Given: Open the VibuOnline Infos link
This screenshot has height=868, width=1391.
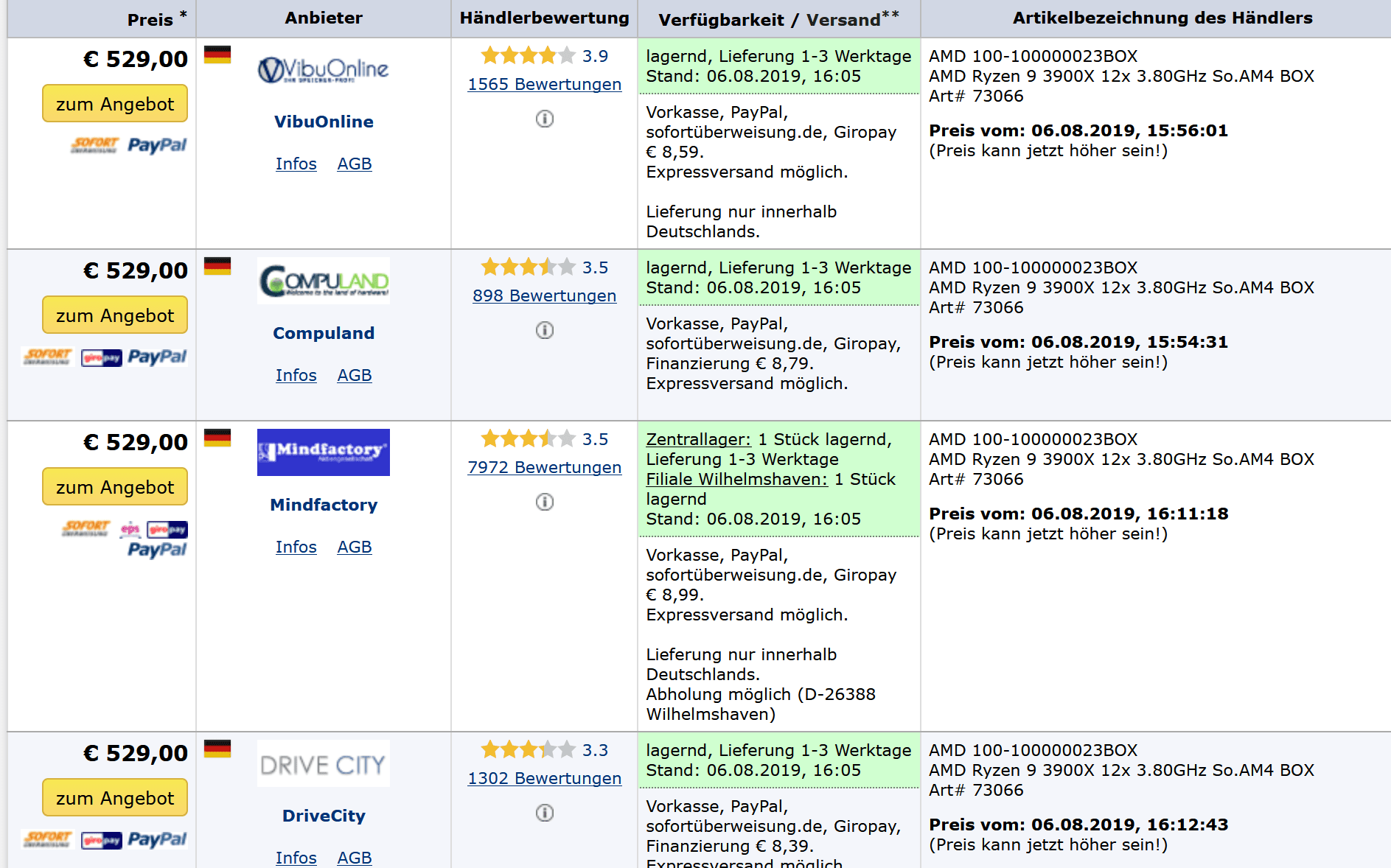Looking at the screenshot, I should click(296, 164).
